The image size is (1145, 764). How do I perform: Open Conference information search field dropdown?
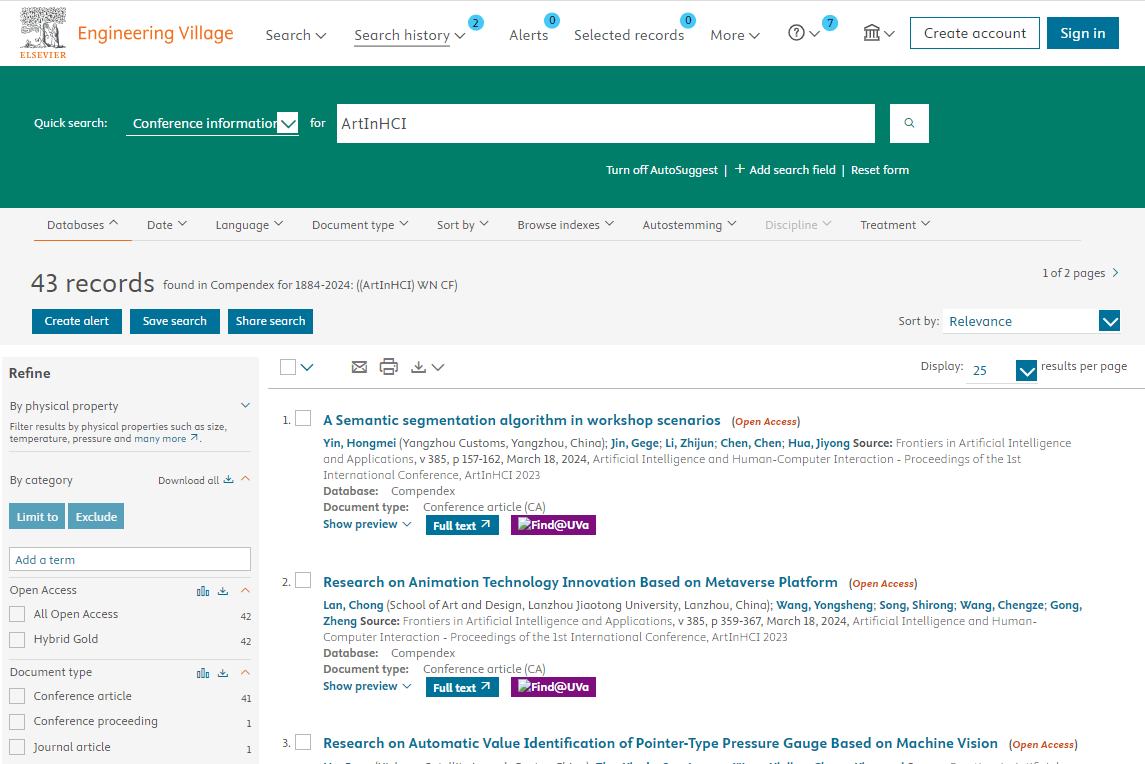tap(213, 123)
